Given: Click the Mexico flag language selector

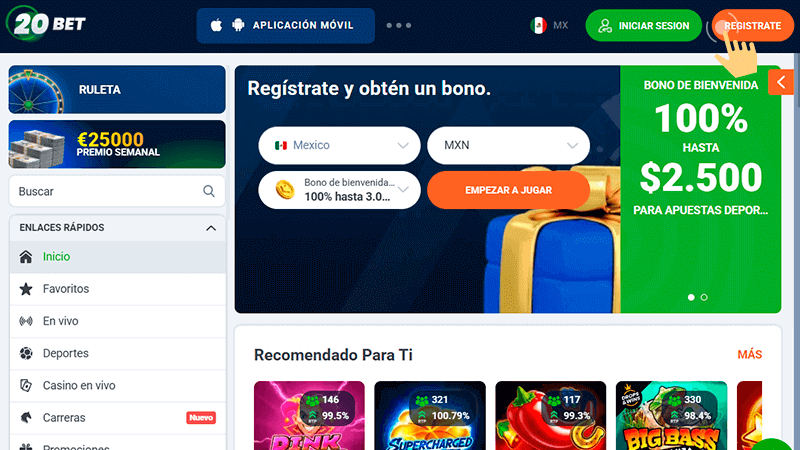Looking at the screenshot, I should (x=549, y=25).
